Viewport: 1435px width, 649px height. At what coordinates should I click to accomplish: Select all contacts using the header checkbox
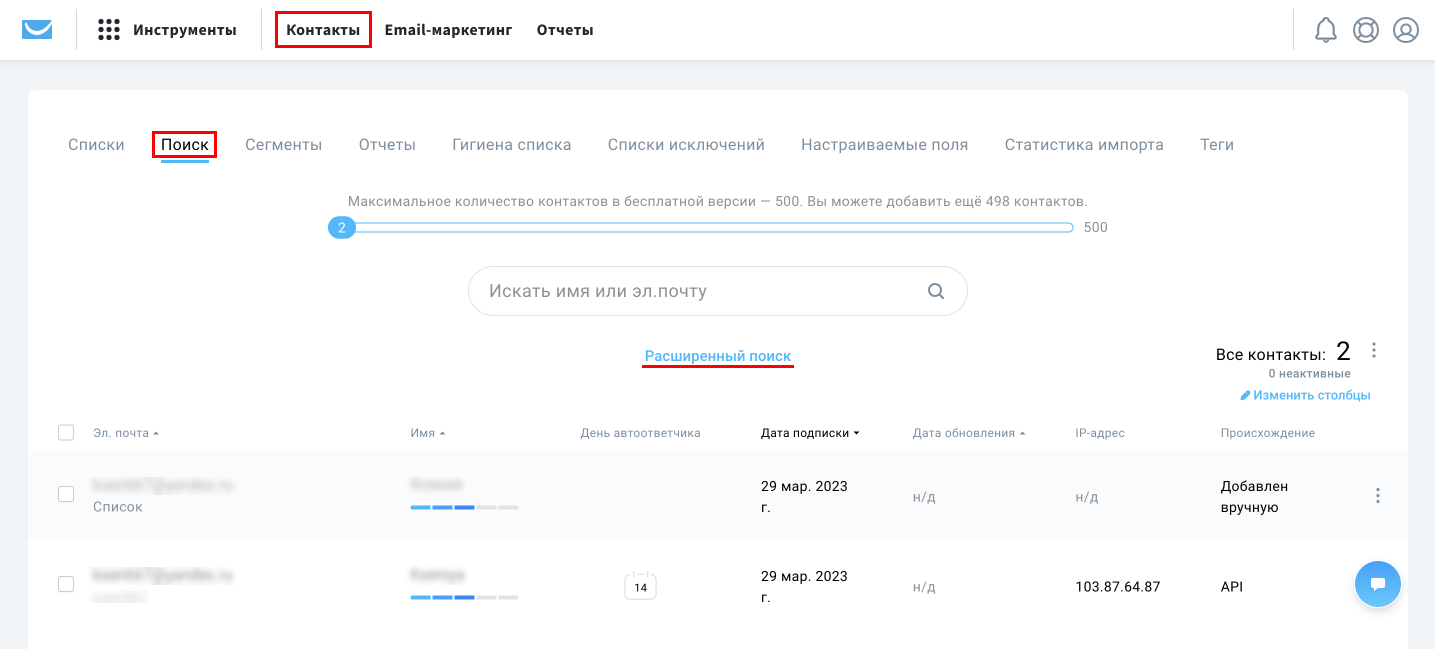(x=66, y=432)
